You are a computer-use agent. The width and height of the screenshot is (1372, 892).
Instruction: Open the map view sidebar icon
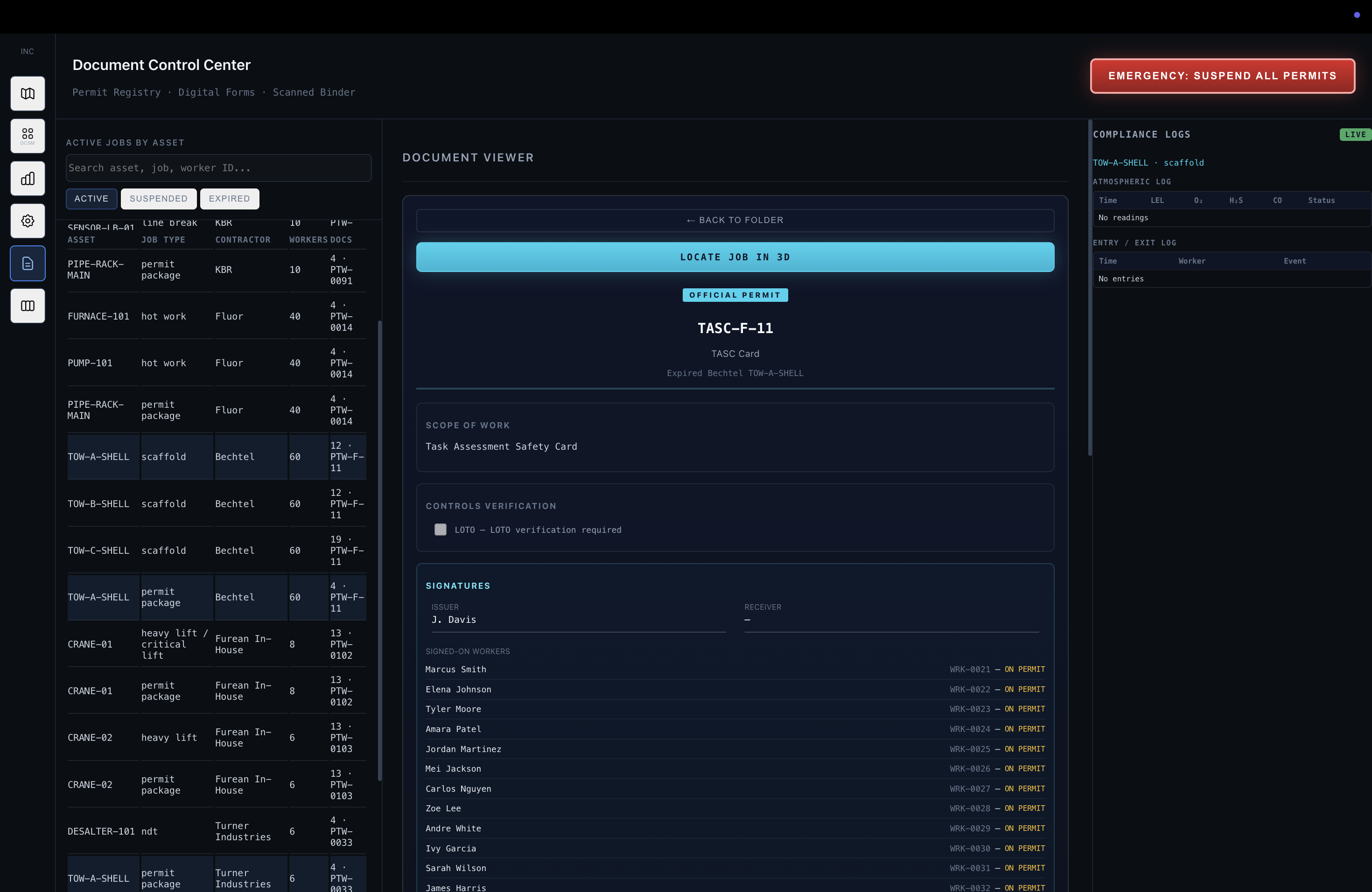tap(28, 93)
